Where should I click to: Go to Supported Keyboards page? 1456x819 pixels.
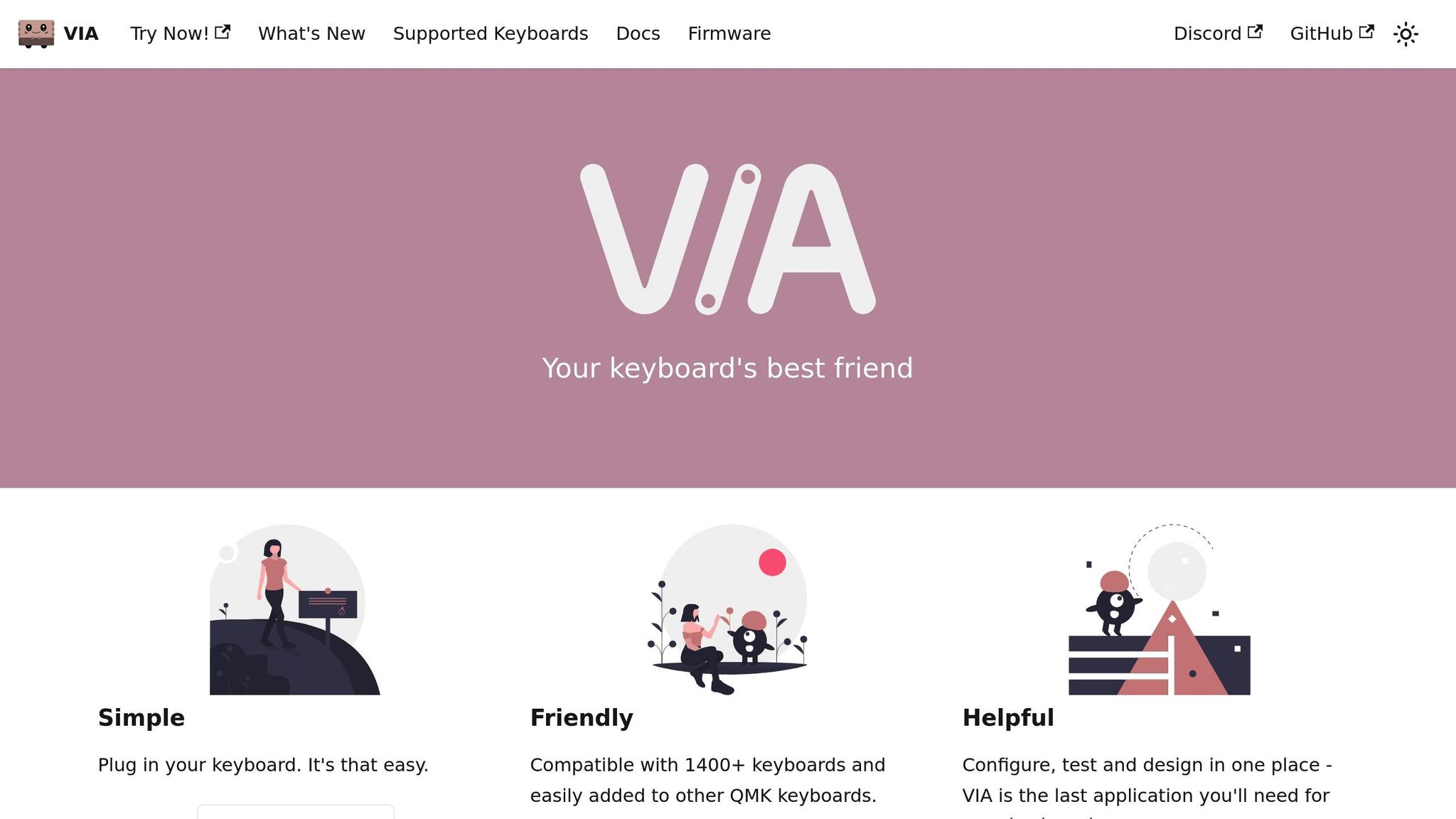tap(491, 33)
